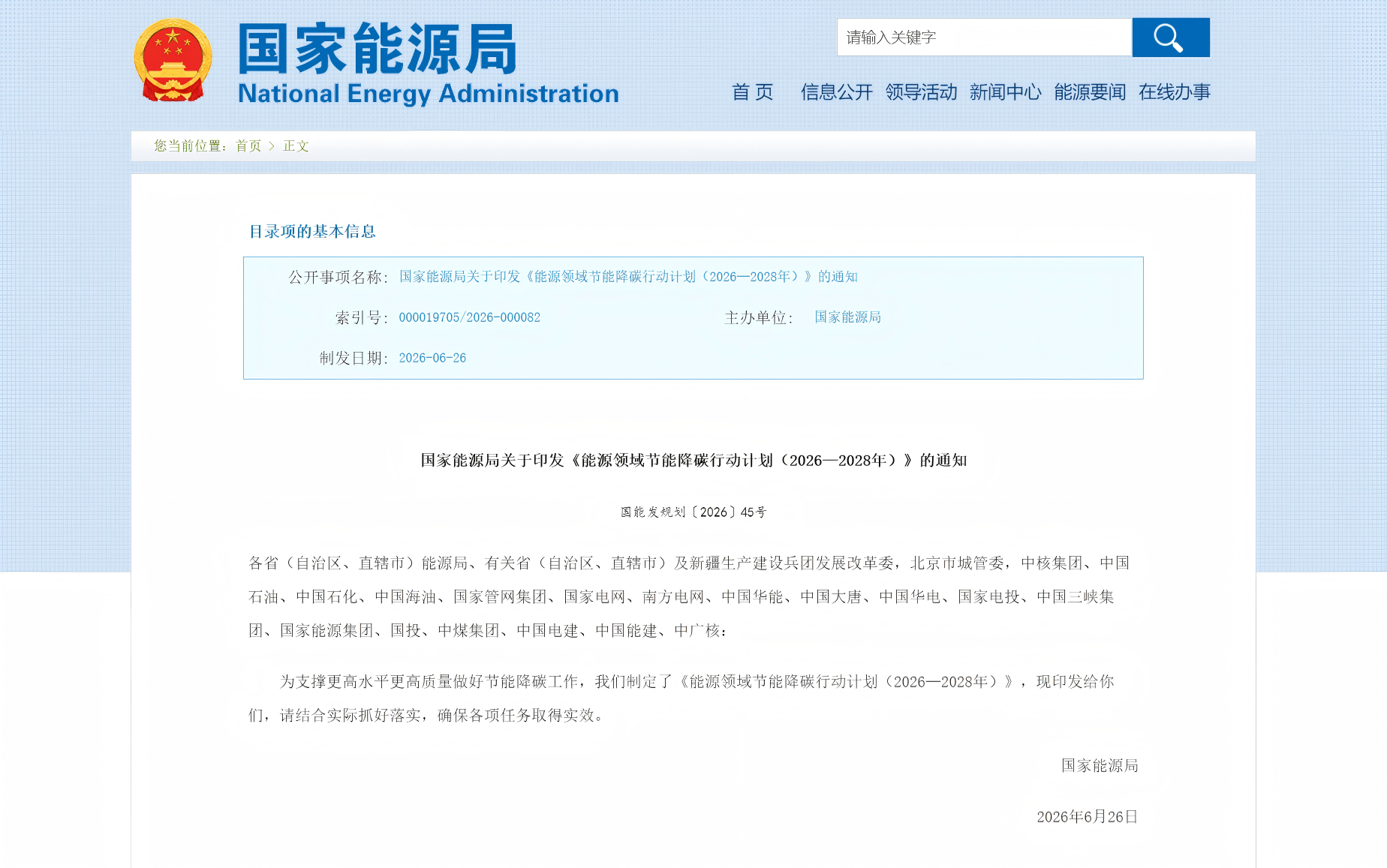Select the index number 000019705/2026-000082
Image resolution: width=1387 pixels, height=868 pixels.
coord(470,317)
